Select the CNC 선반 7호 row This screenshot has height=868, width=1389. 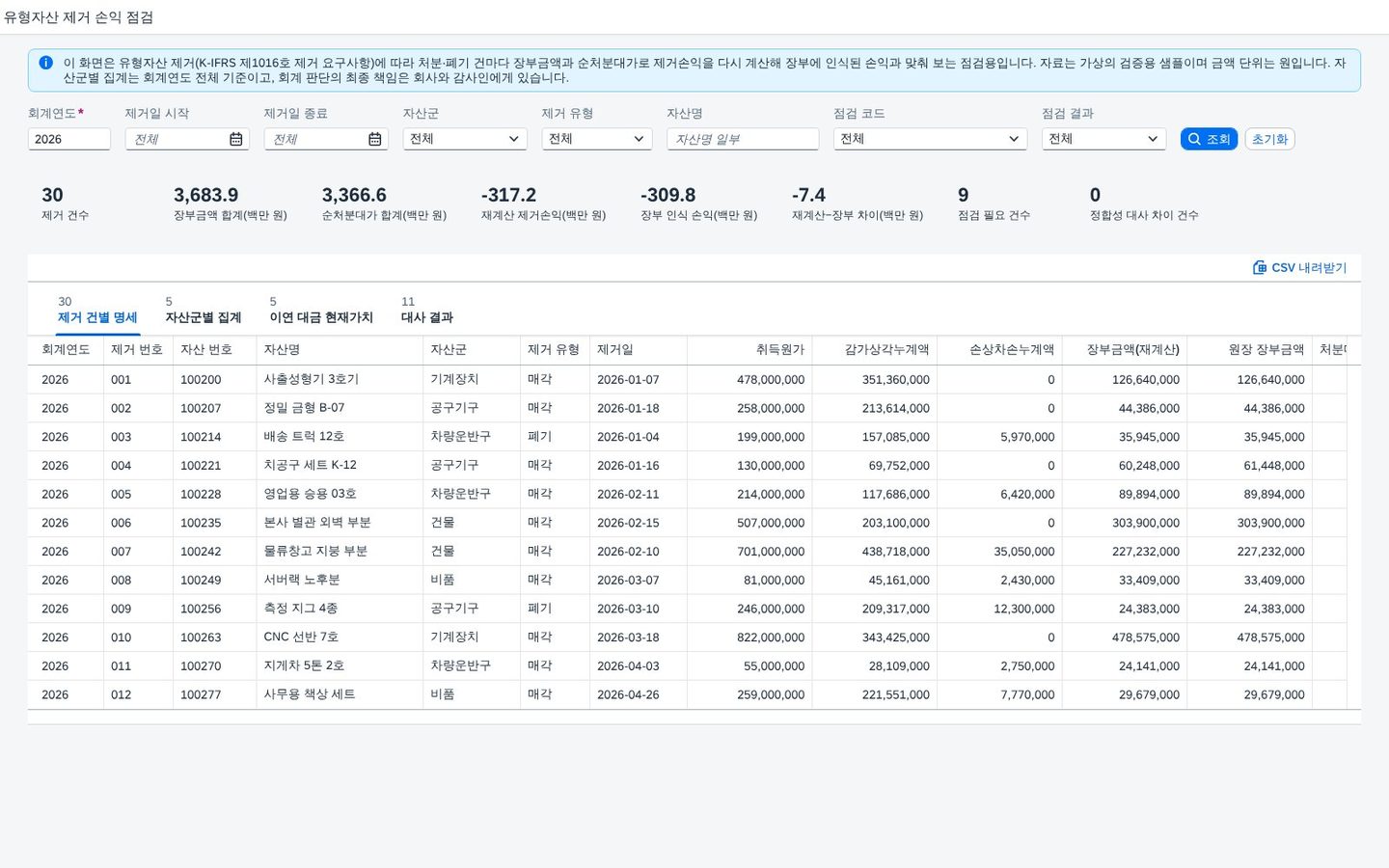[687, 637]
